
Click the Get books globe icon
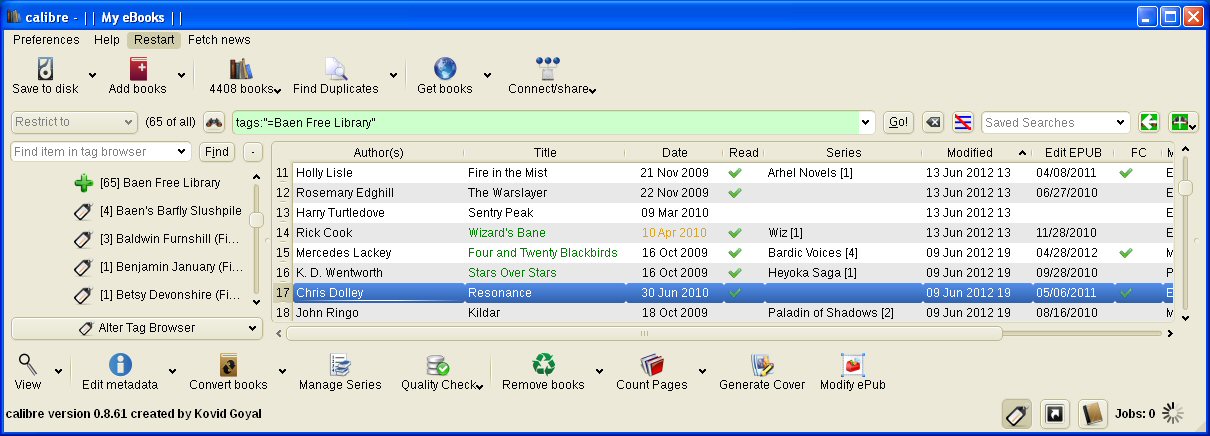445,68
